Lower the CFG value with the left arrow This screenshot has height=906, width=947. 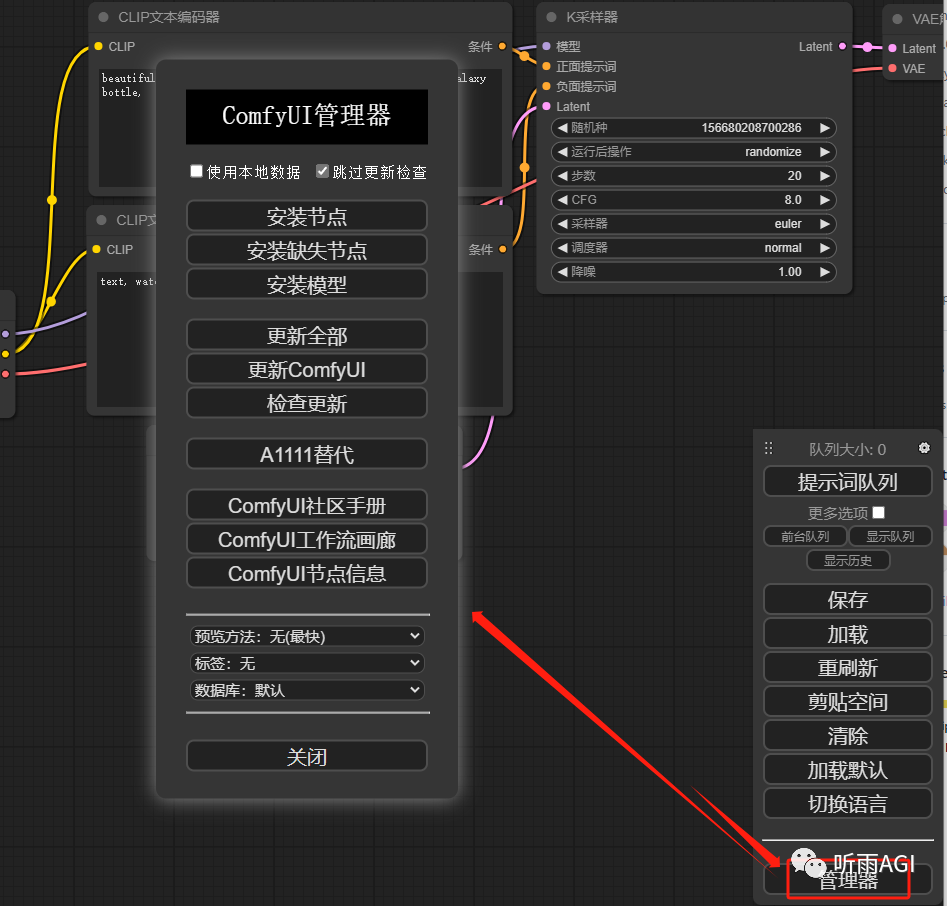[562, 200]
